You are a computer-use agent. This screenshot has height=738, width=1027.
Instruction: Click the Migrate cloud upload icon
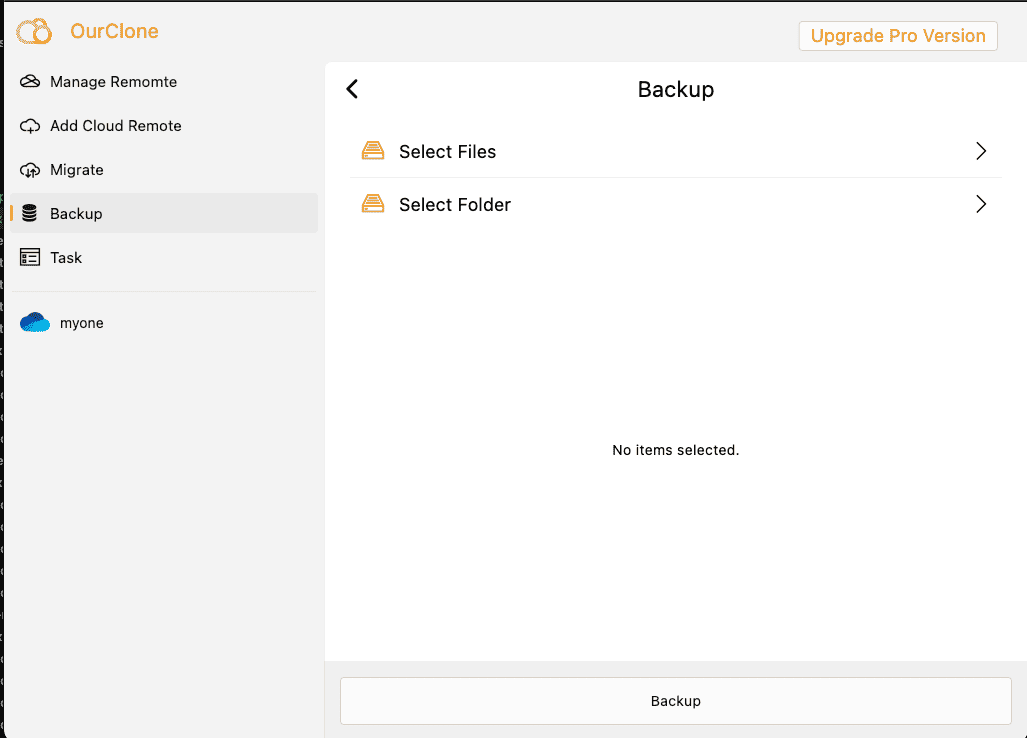pos(30,170)
